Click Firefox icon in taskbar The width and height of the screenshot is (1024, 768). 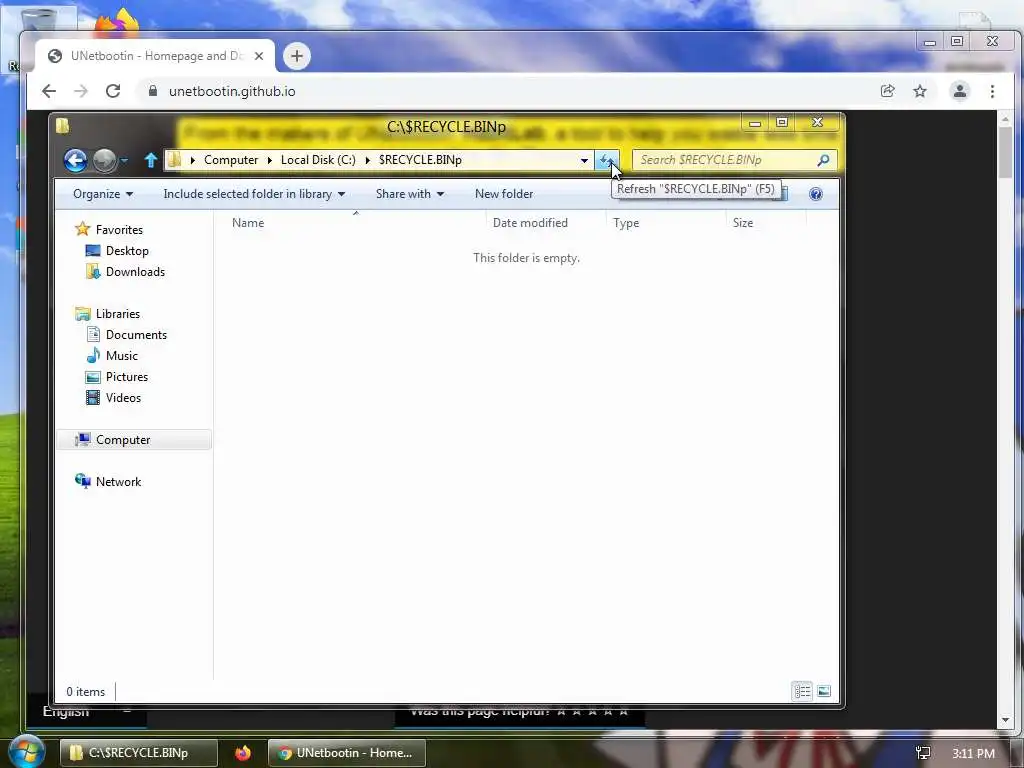click(242, 753)
